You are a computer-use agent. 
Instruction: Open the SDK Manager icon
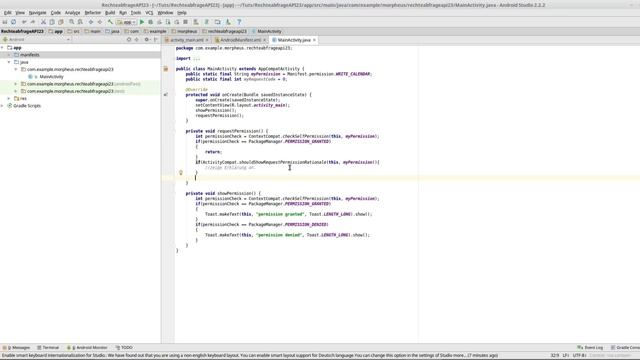[228, 22]
